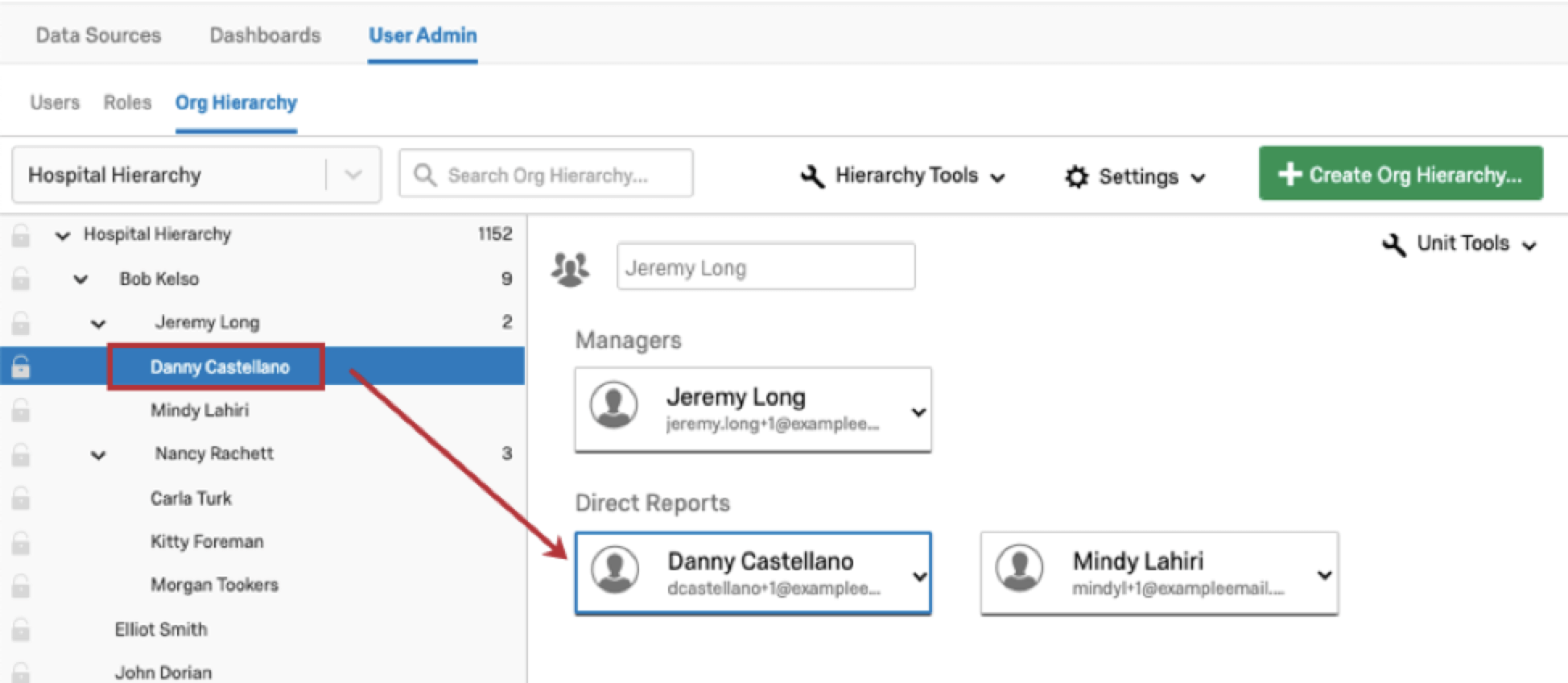
Task: Click Danny Castellano's avatar in Direct Reports
Action: [x=615, y=569]
